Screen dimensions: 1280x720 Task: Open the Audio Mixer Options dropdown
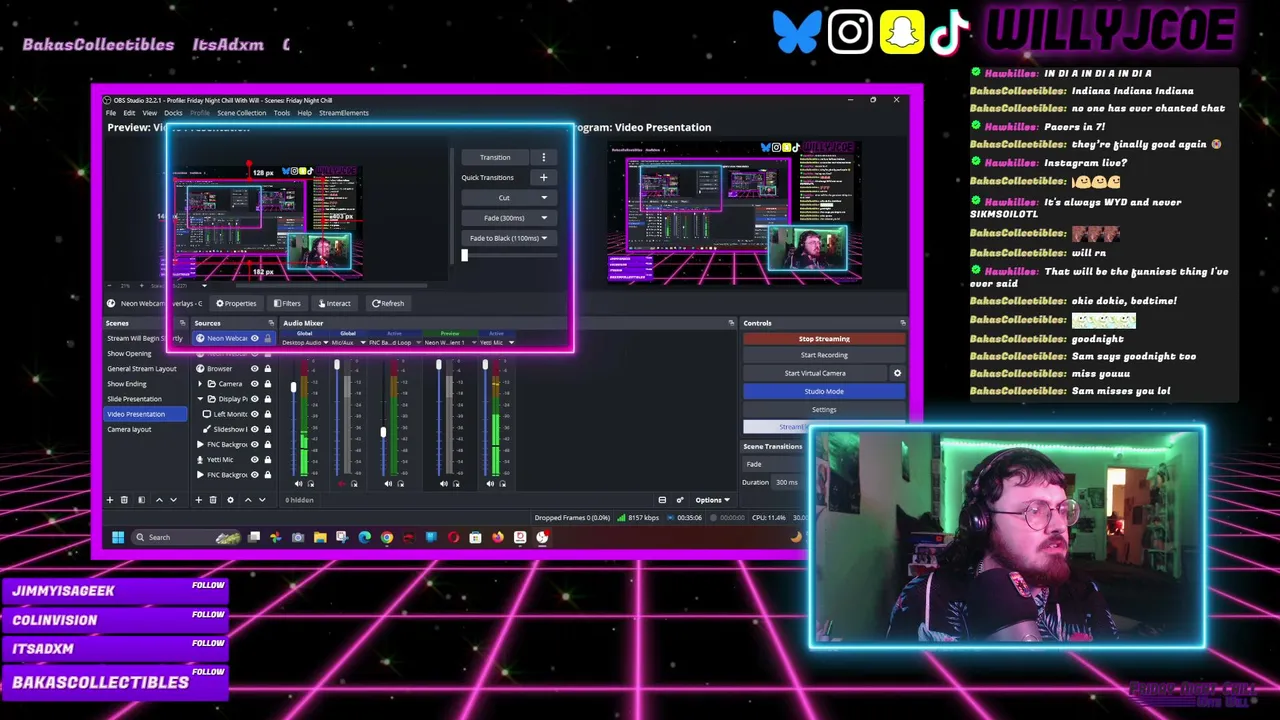pyautogui.click(x=712, y=500)
